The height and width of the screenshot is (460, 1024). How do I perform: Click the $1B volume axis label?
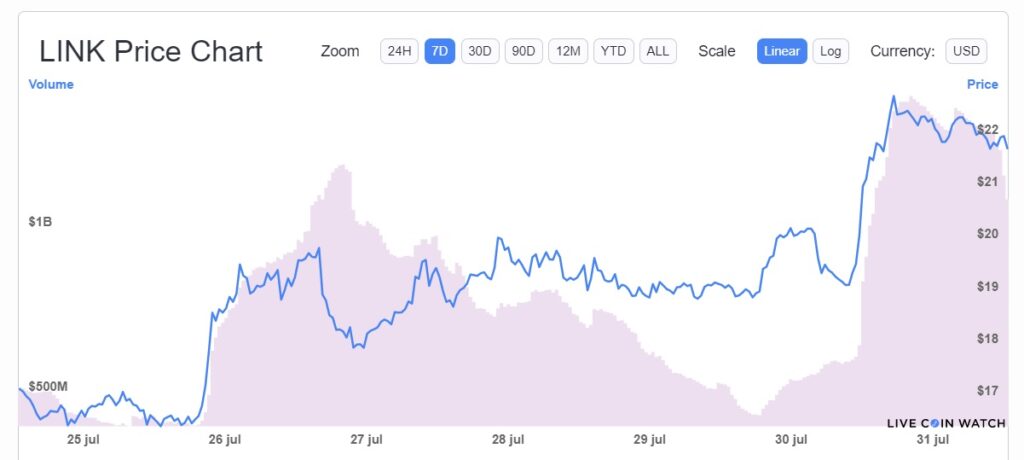[x=40, y=222]
